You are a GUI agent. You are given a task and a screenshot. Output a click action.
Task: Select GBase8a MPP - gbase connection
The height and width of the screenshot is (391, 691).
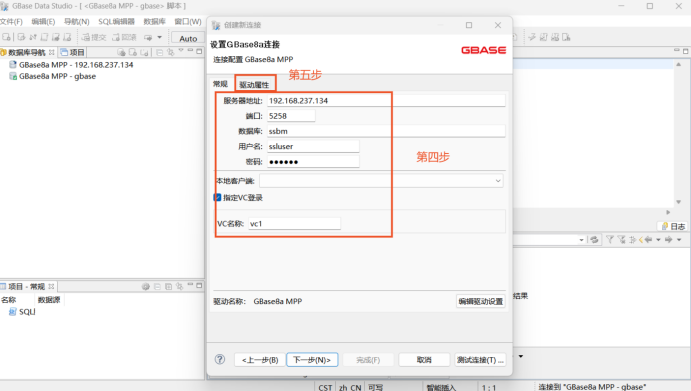[52, 76]
